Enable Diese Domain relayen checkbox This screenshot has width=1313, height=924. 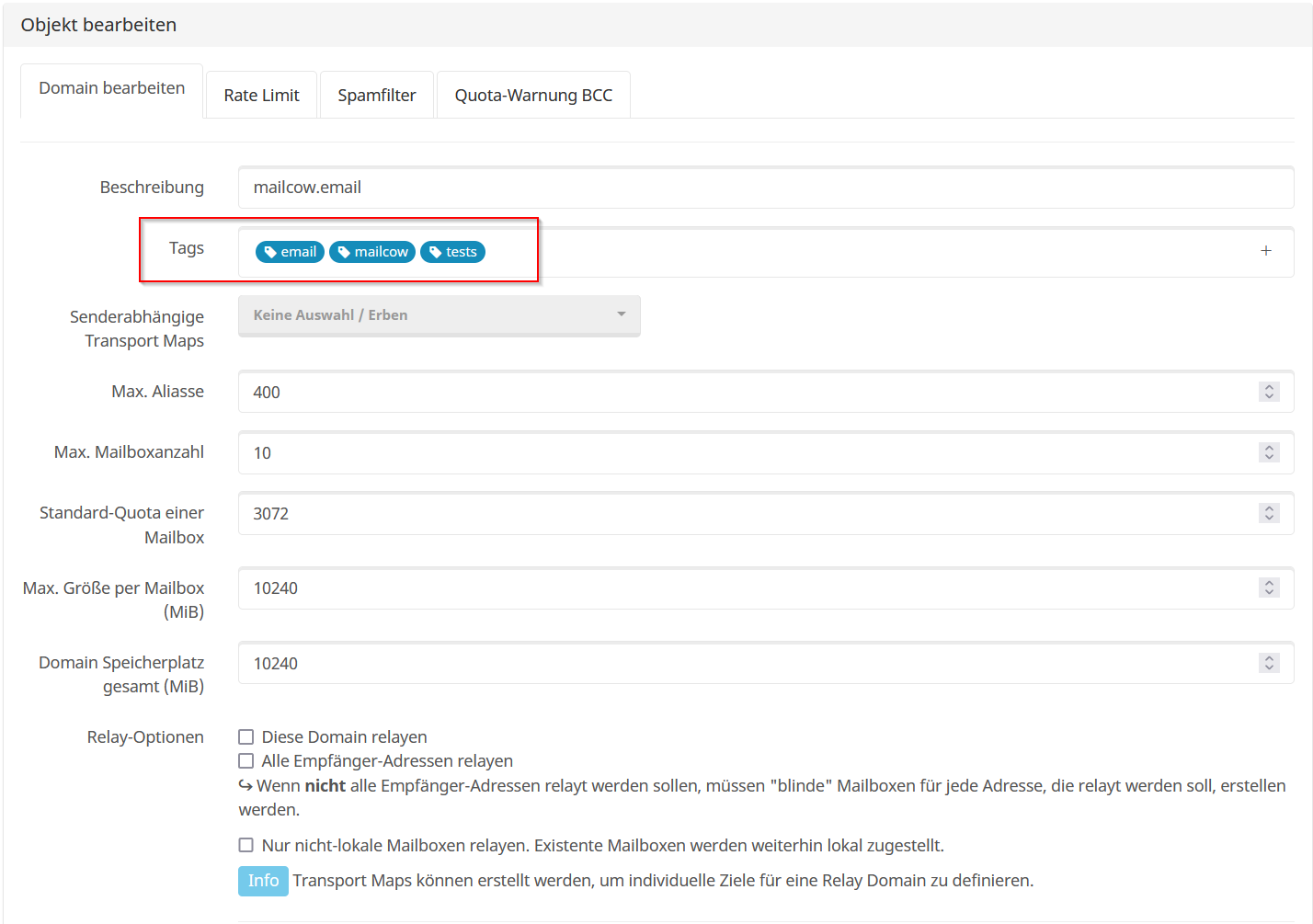[246, 737]
